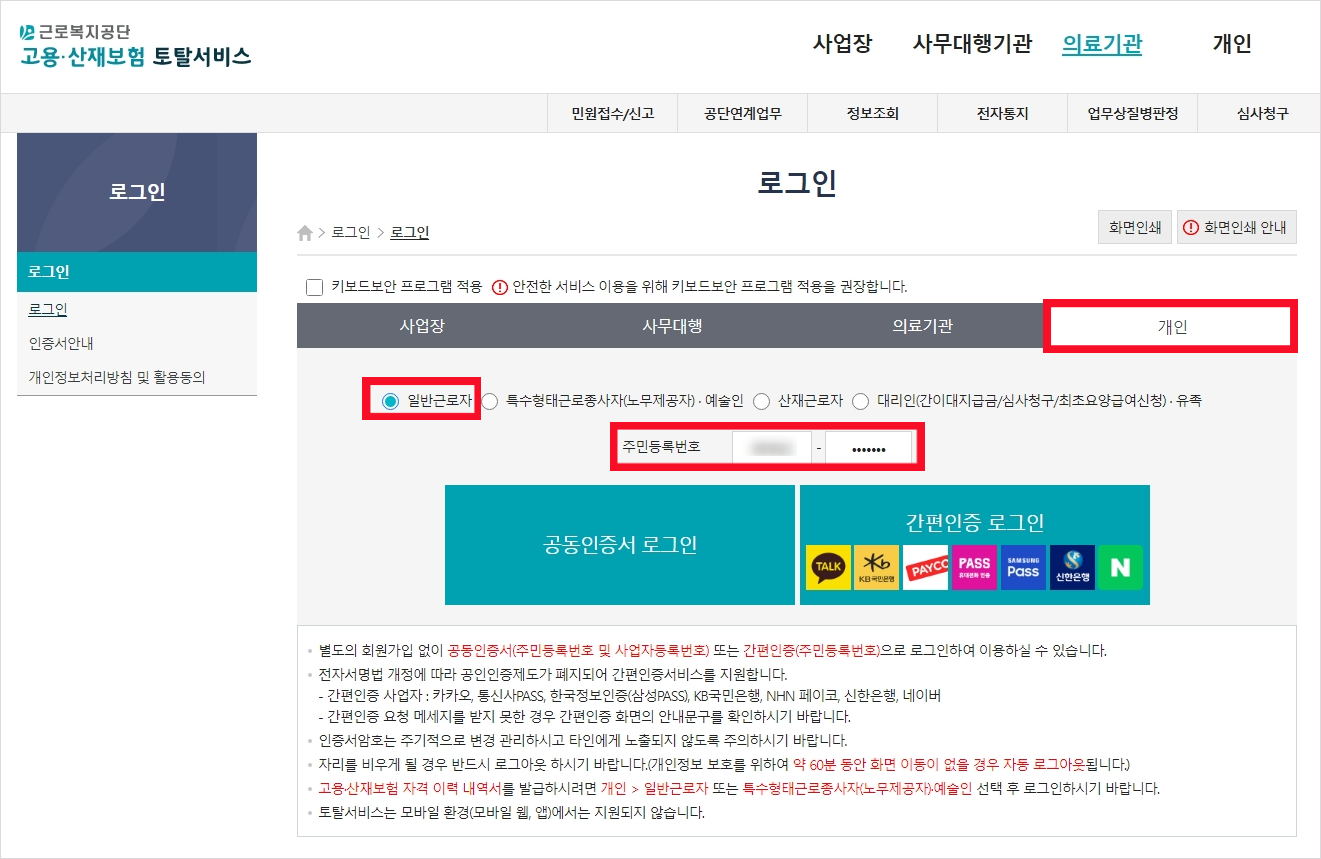Click the home icon in breadcrumb
Image resolution: width=1321 pixels, height=859 pixels.
tap(305, 233)
